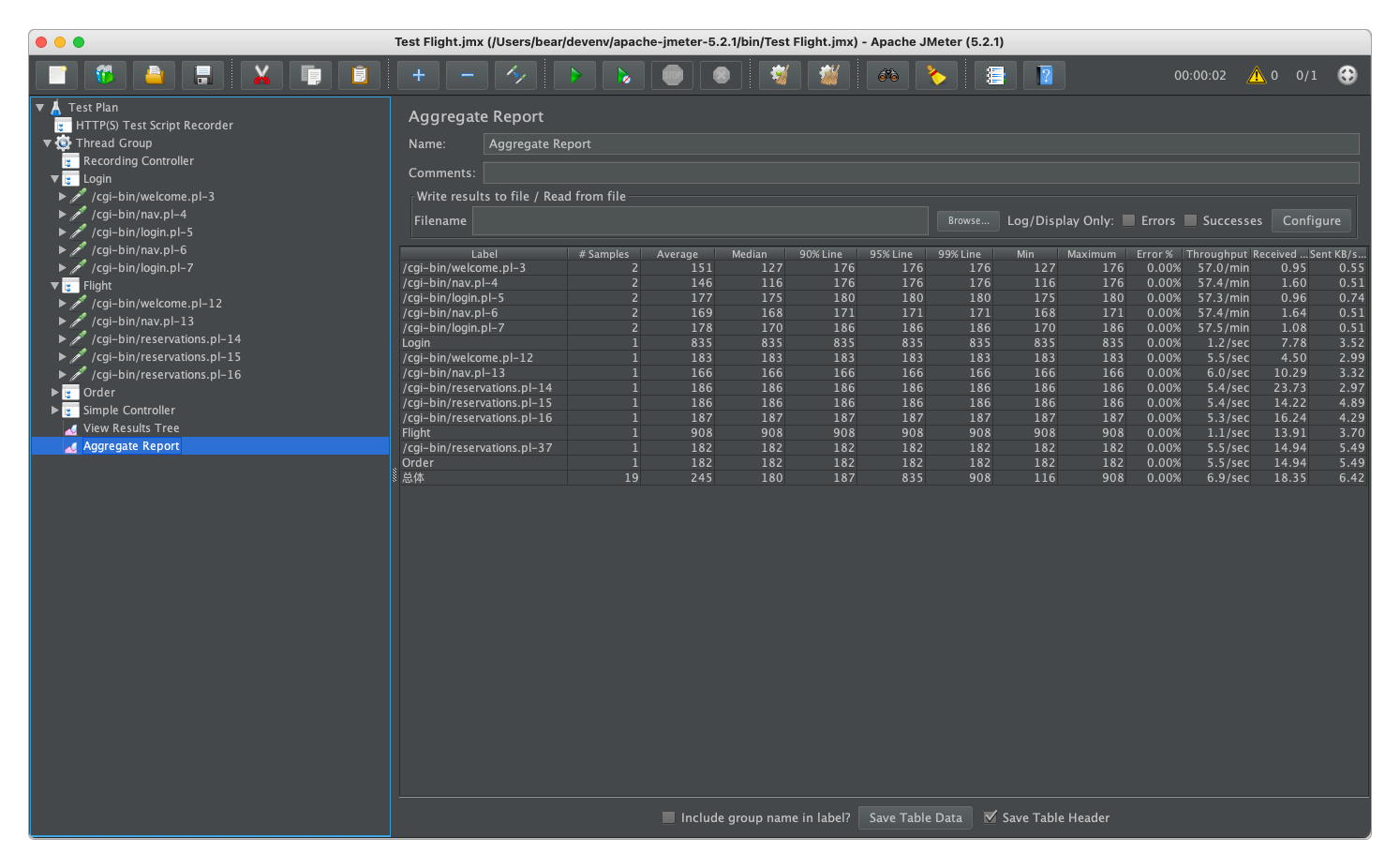
Task: Select the Aggregate Report tree item
Action: tap(131, 446)
